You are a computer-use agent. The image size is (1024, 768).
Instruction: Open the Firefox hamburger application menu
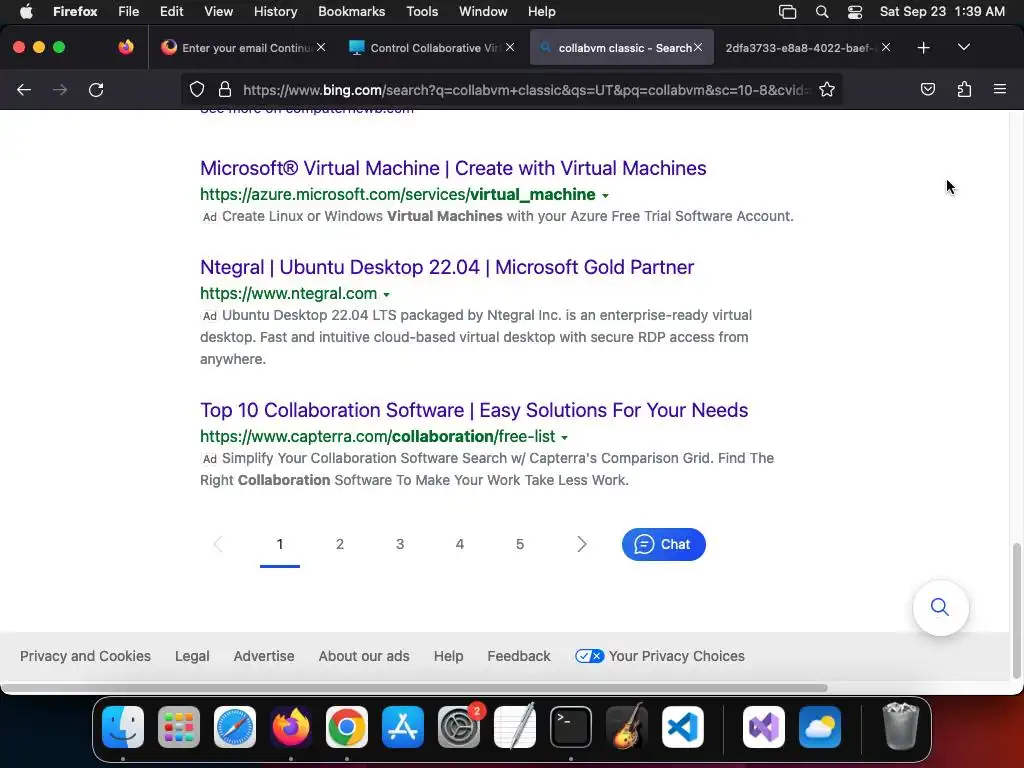click(1000, 89)
